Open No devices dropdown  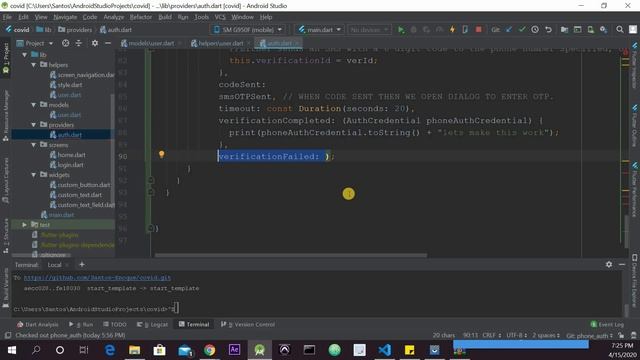click(369, 30)
